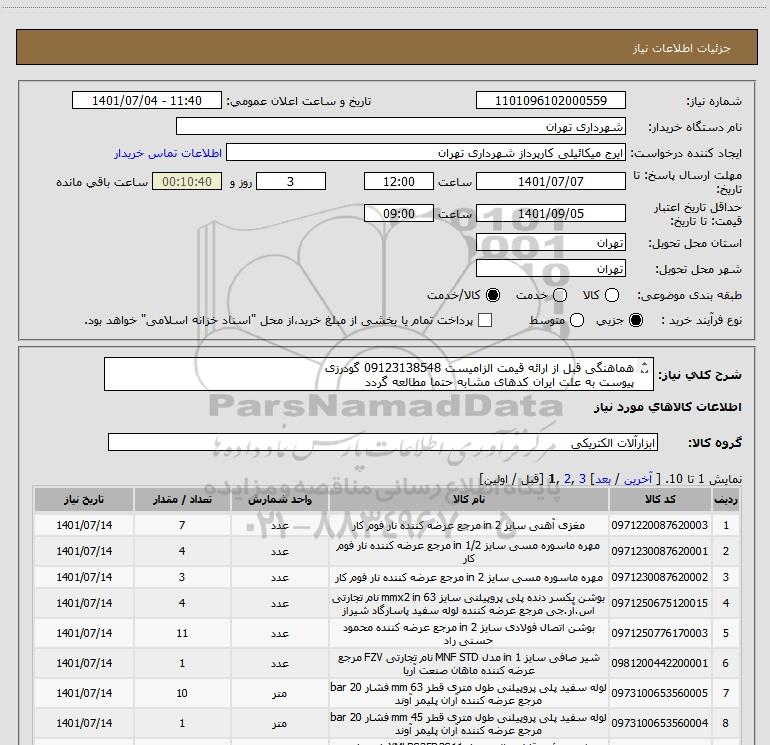Click quantity 11 in row 5
Image resolution: width=770 pixels, height=745 pixels.
coord(182,633)
